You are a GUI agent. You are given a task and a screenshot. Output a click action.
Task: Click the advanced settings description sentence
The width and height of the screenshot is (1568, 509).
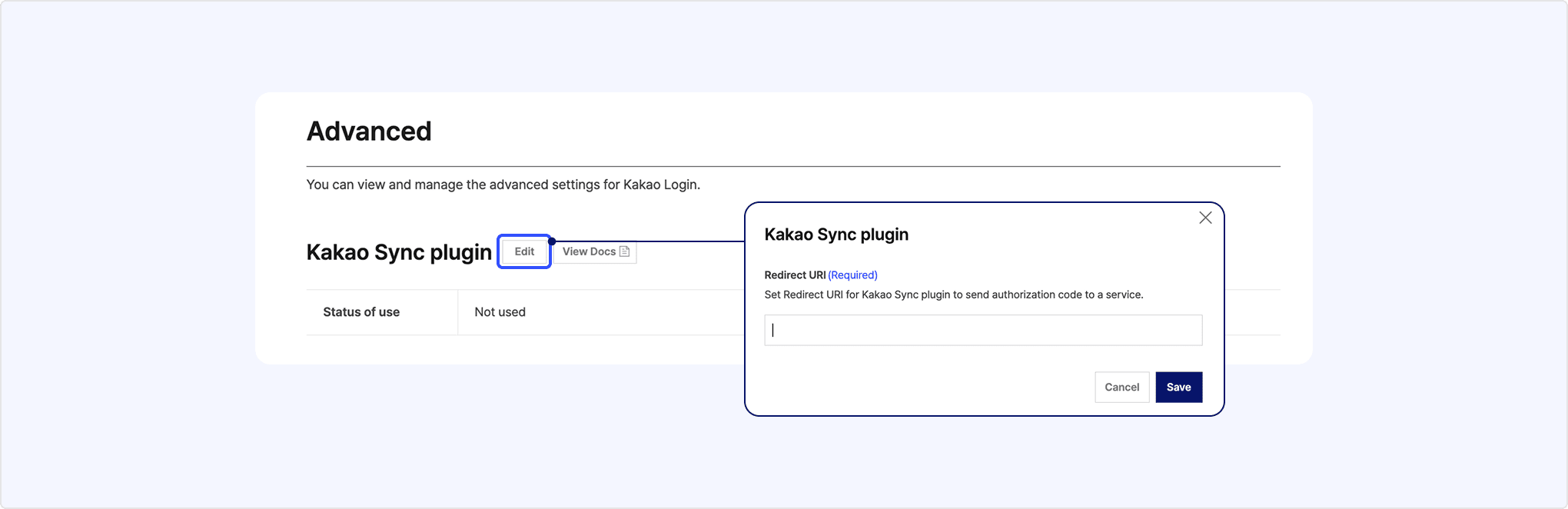pos(503,185)
